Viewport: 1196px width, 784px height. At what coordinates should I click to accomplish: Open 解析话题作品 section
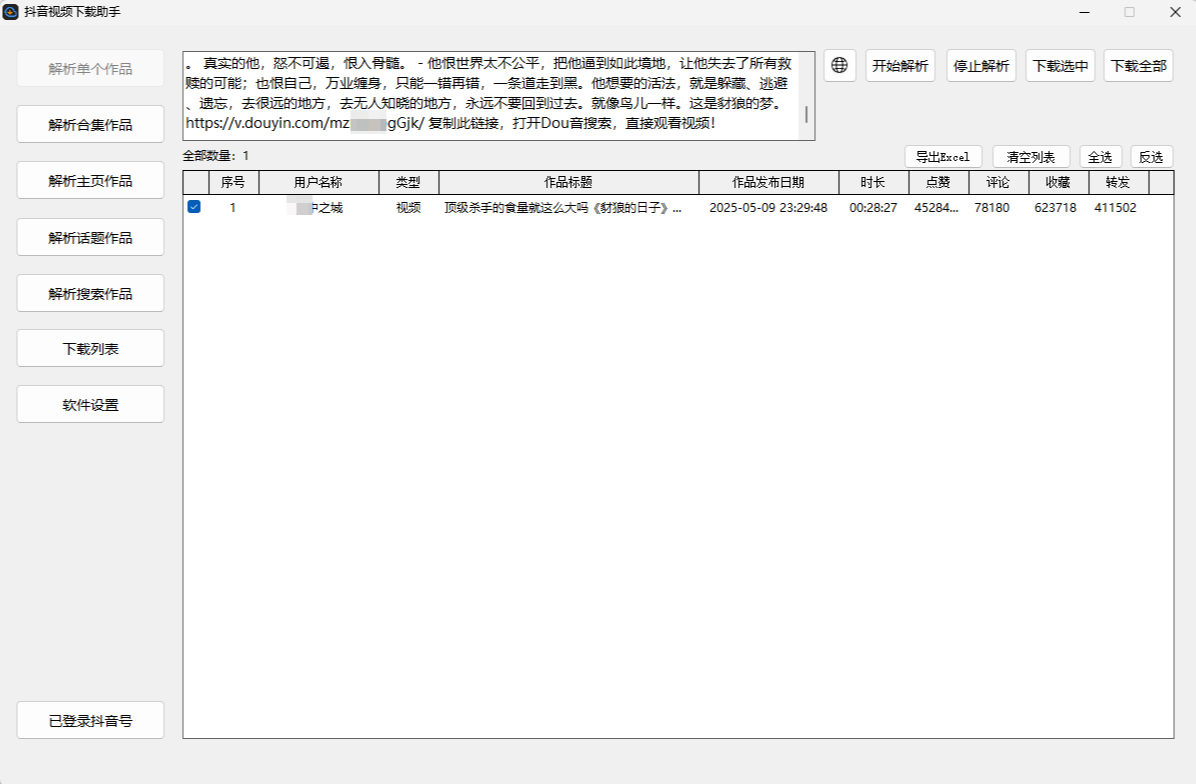[x=90, y=237]
